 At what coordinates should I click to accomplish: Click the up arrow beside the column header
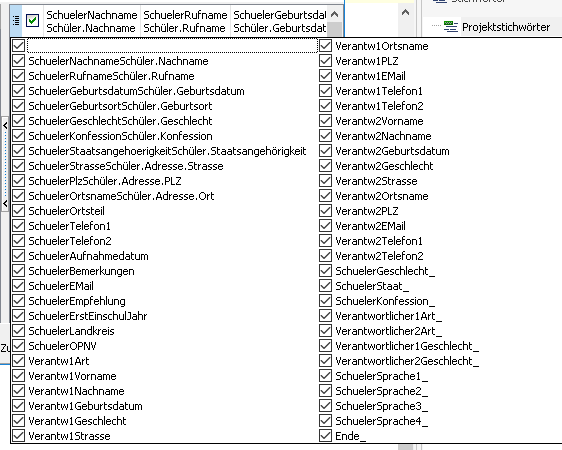coord(334,15)
